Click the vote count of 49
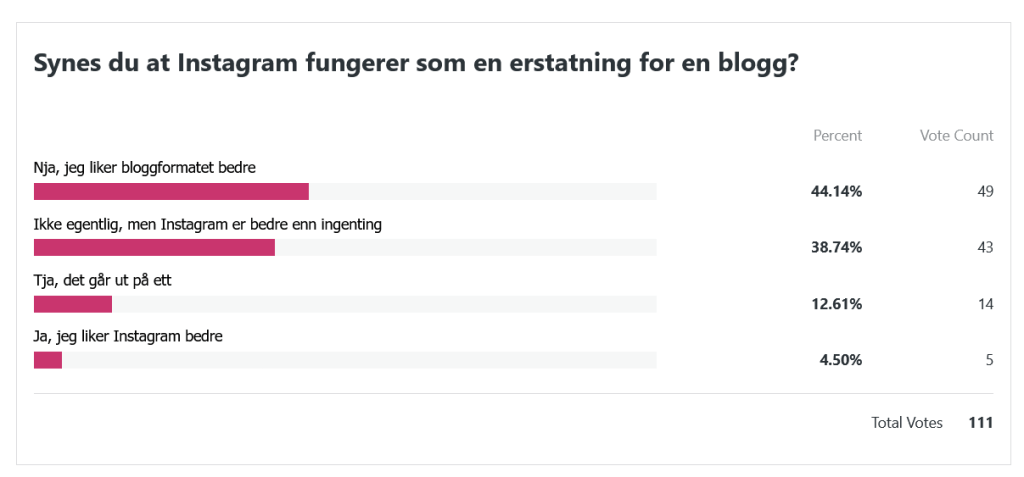This screenshot has width=1024, height=477. click(985, 191)
